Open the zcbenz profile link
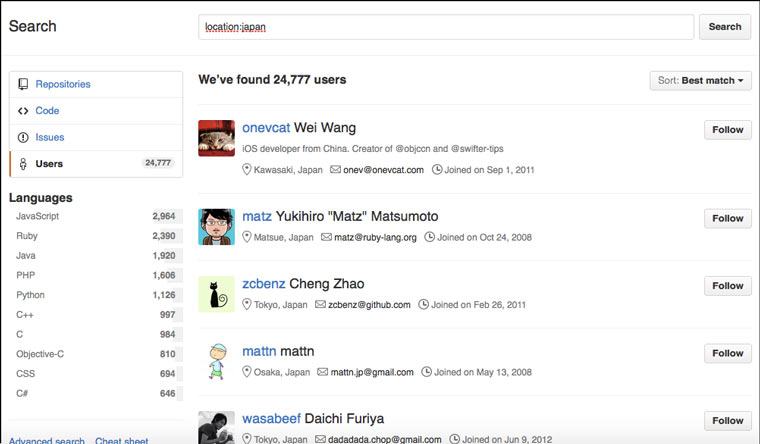Screen dimensions: 760x444 tap(264, 284)
